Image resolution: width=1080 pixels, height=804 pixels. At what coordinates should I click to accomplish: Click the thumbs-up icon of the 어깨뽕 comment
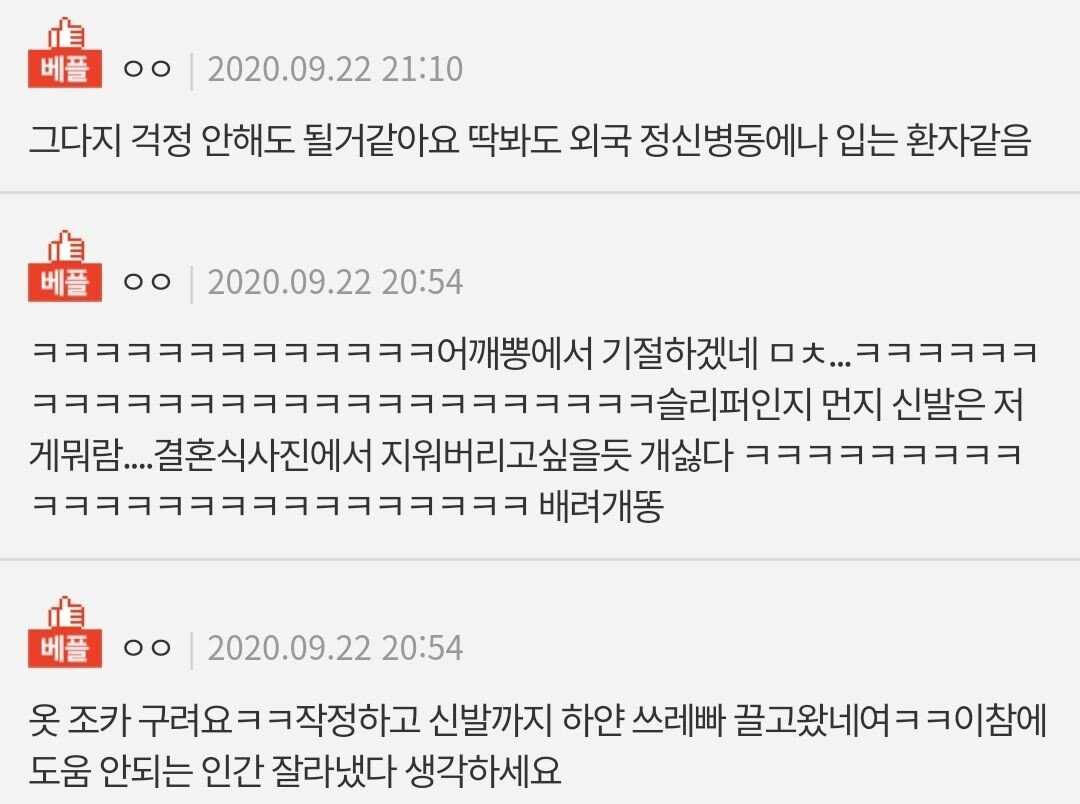66,247
